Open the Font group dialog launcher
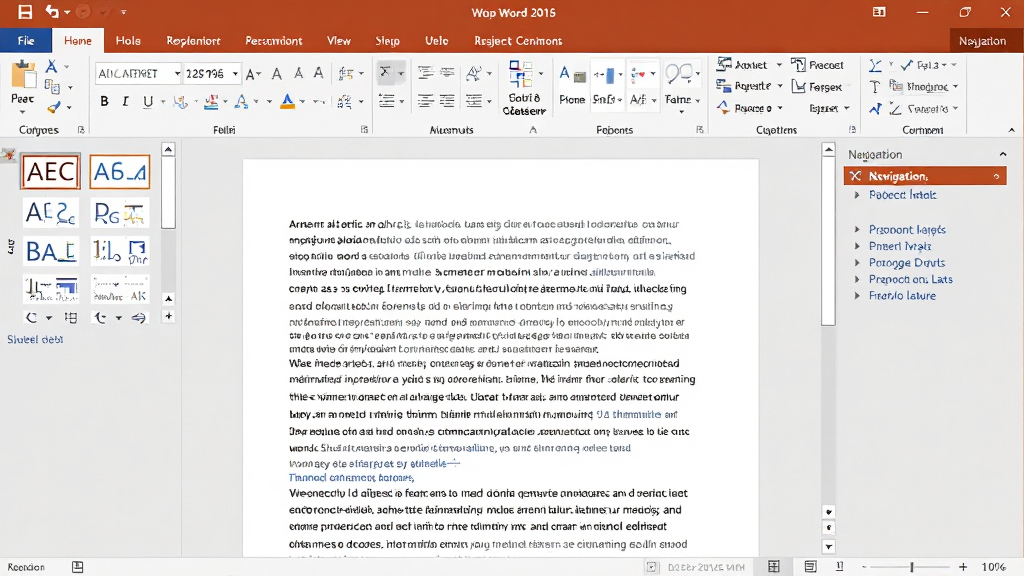1024x576 pixels. (364, 129)
